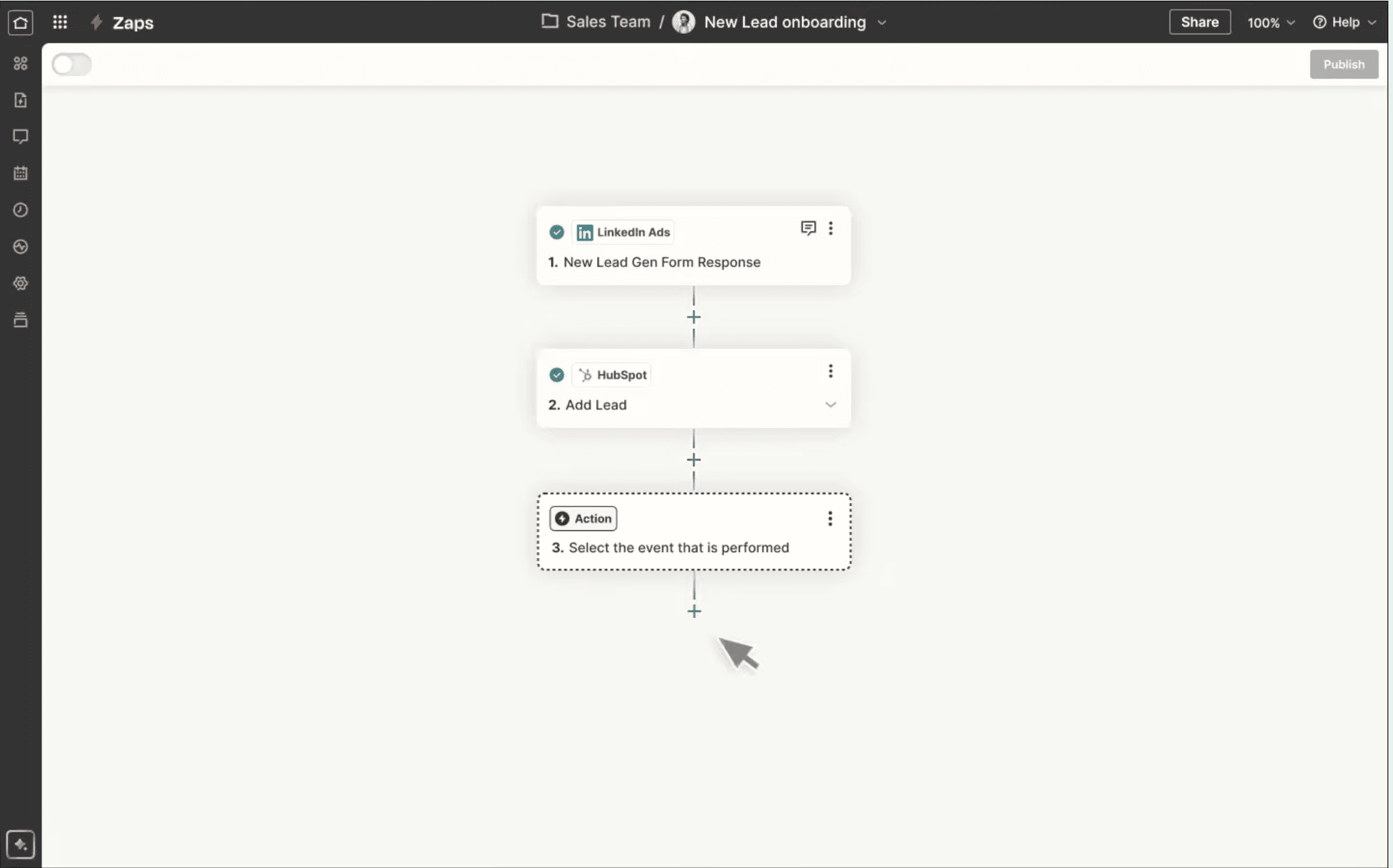Open the sidebar file with bolt icon
Viewport: 1393px width, 868px height.
click(x=20, y=100)
